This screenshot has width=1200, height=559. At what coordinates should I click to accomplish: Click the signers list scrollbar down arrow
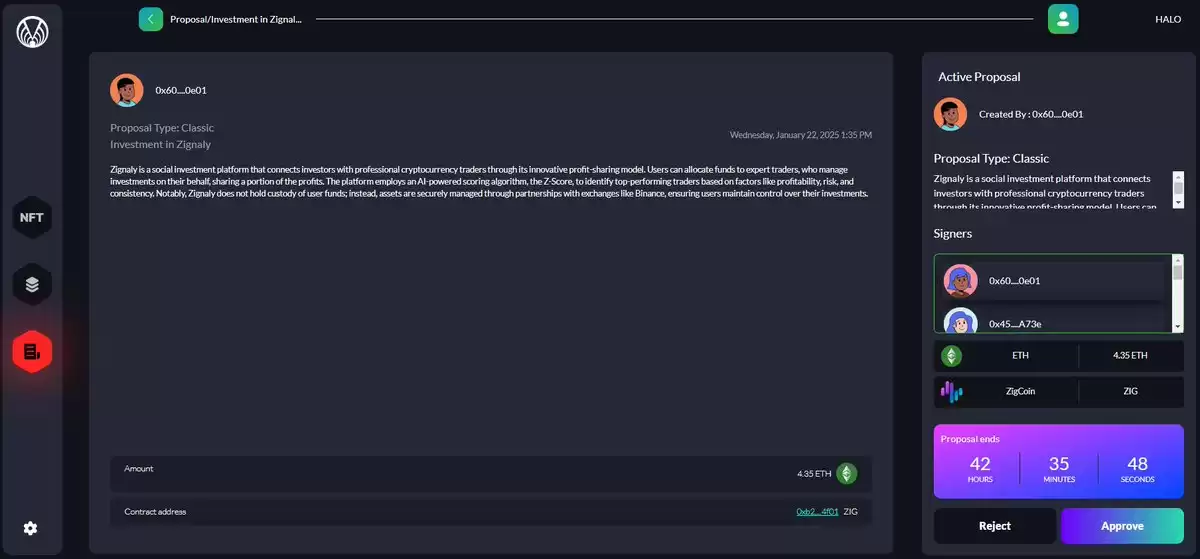pyautogui.click(x=1177, y=327)
